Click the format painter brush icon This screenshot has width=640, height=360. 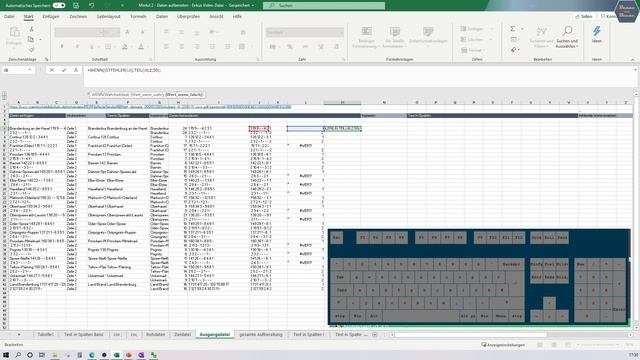31,49
